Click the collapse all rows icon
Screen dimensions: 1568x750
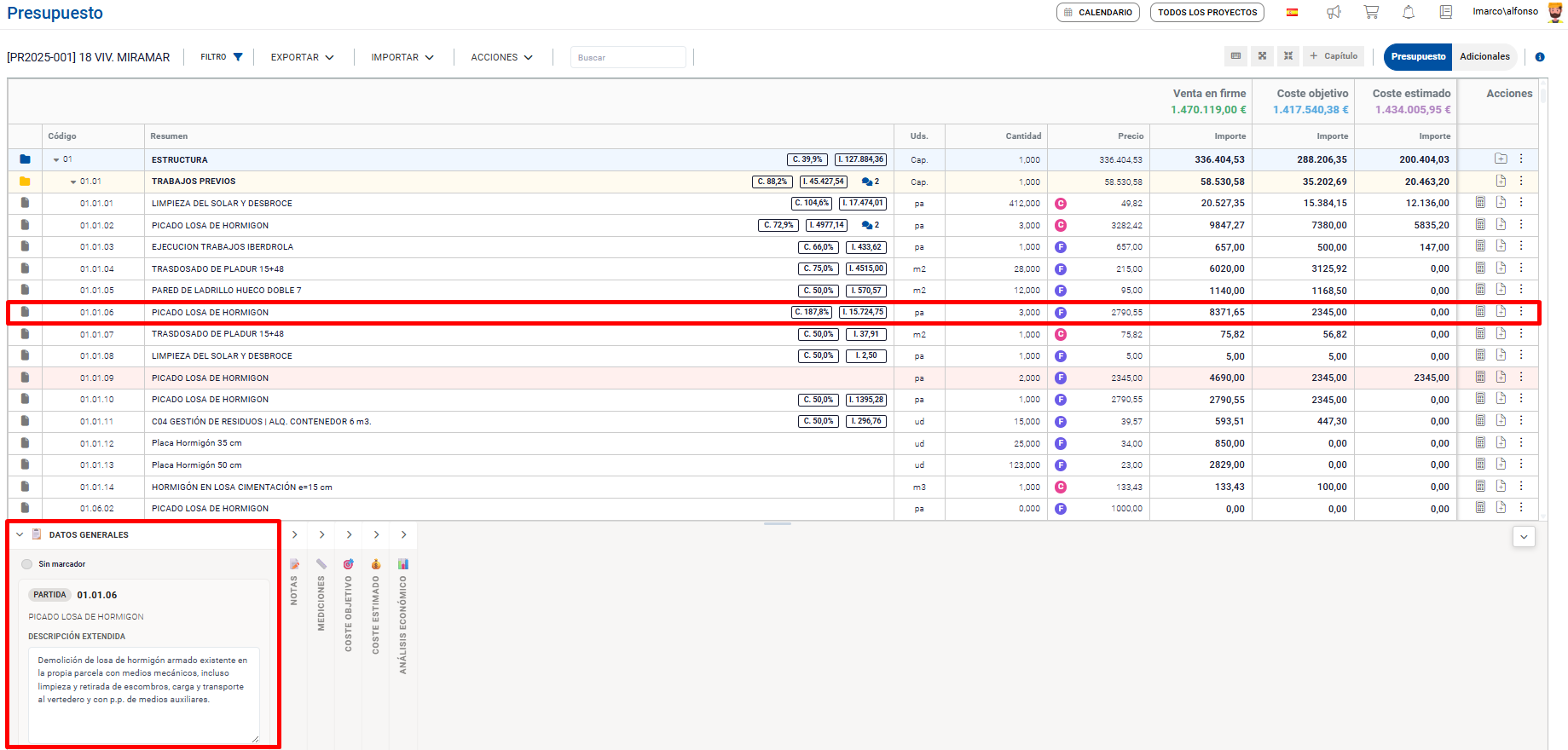pos(1288,56)
